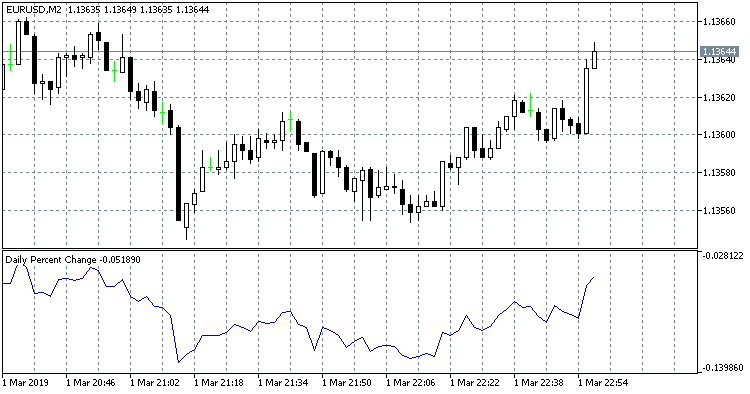This screenshot has width=750, height=394.
Task: Click the 1 Mar 21:50 time label
Action: pyautogui.click(x=347, y=383)
